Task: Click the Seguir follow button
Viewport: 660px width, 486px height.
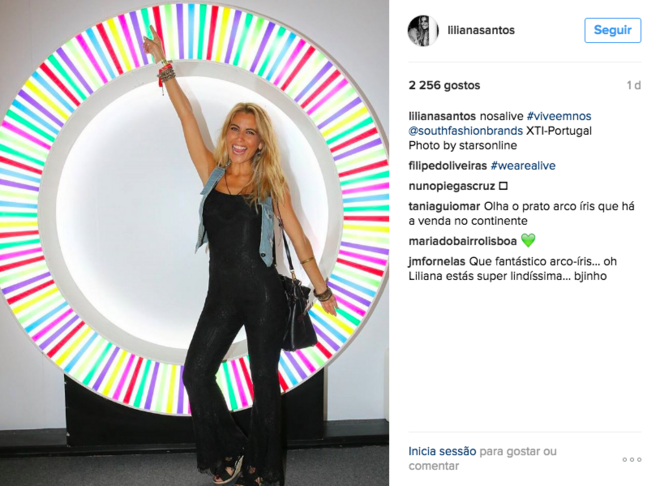Action: pyautogui.click(x=612, y=30)
